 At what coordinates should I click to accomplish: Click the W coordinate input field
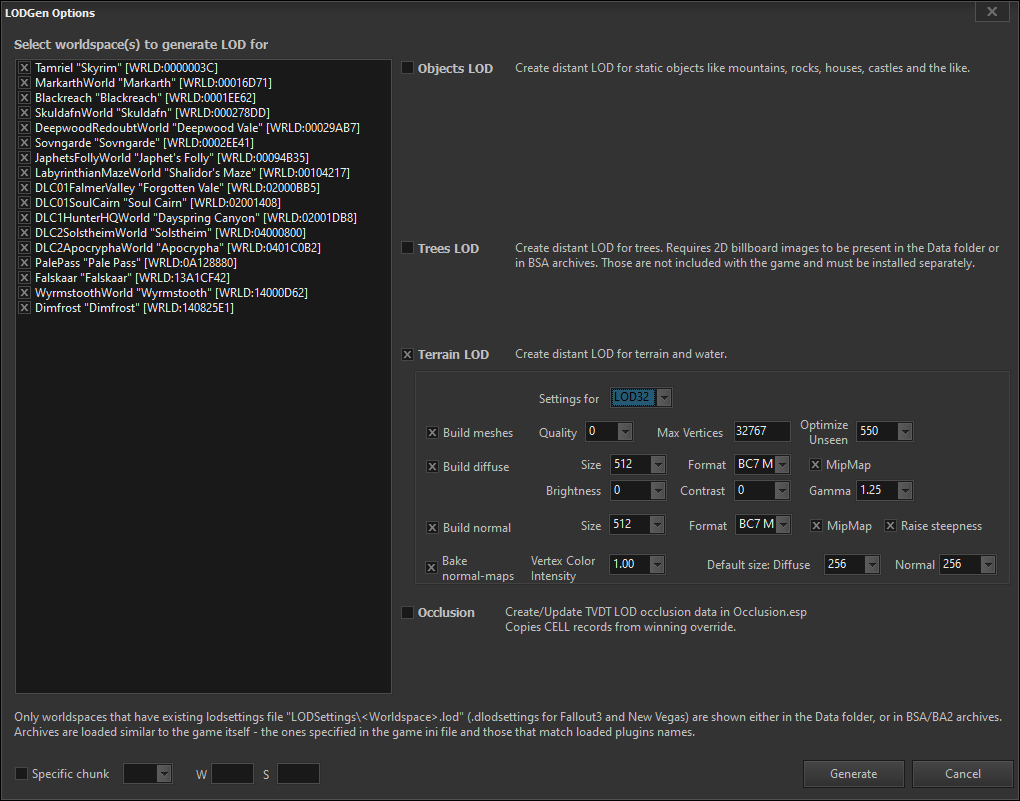pyautogui.click(x=233, y=773)
